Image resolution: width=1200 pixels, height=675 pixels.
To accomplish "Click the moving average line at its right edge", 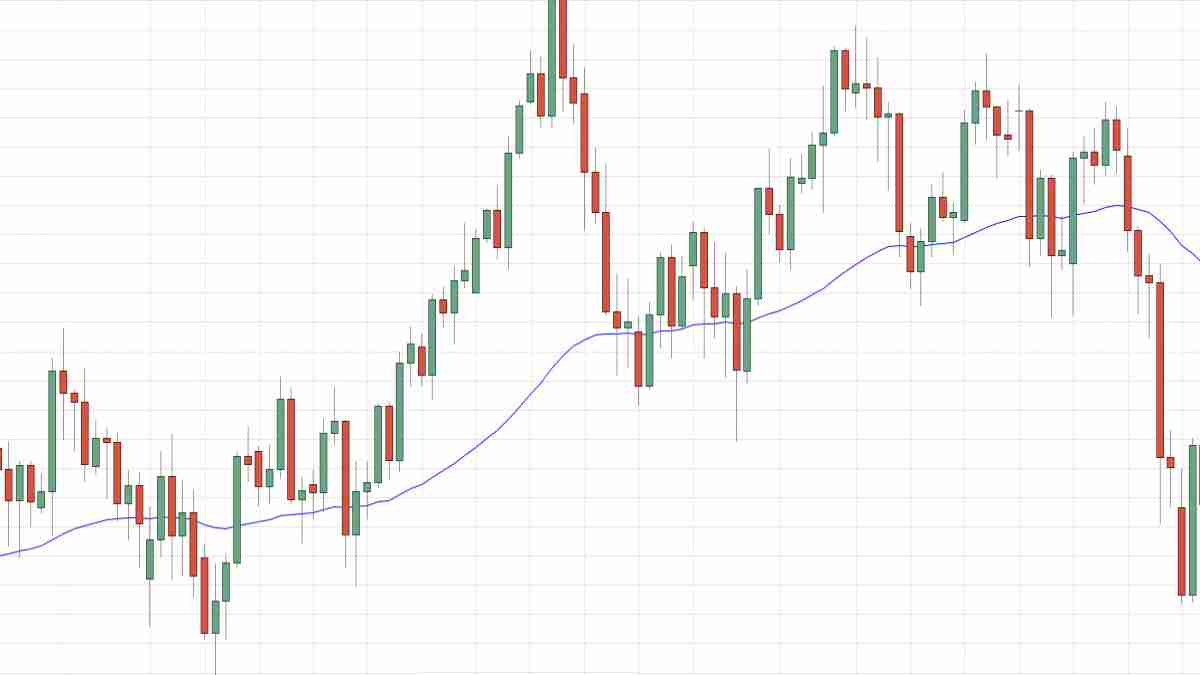I will point(1196,257).
